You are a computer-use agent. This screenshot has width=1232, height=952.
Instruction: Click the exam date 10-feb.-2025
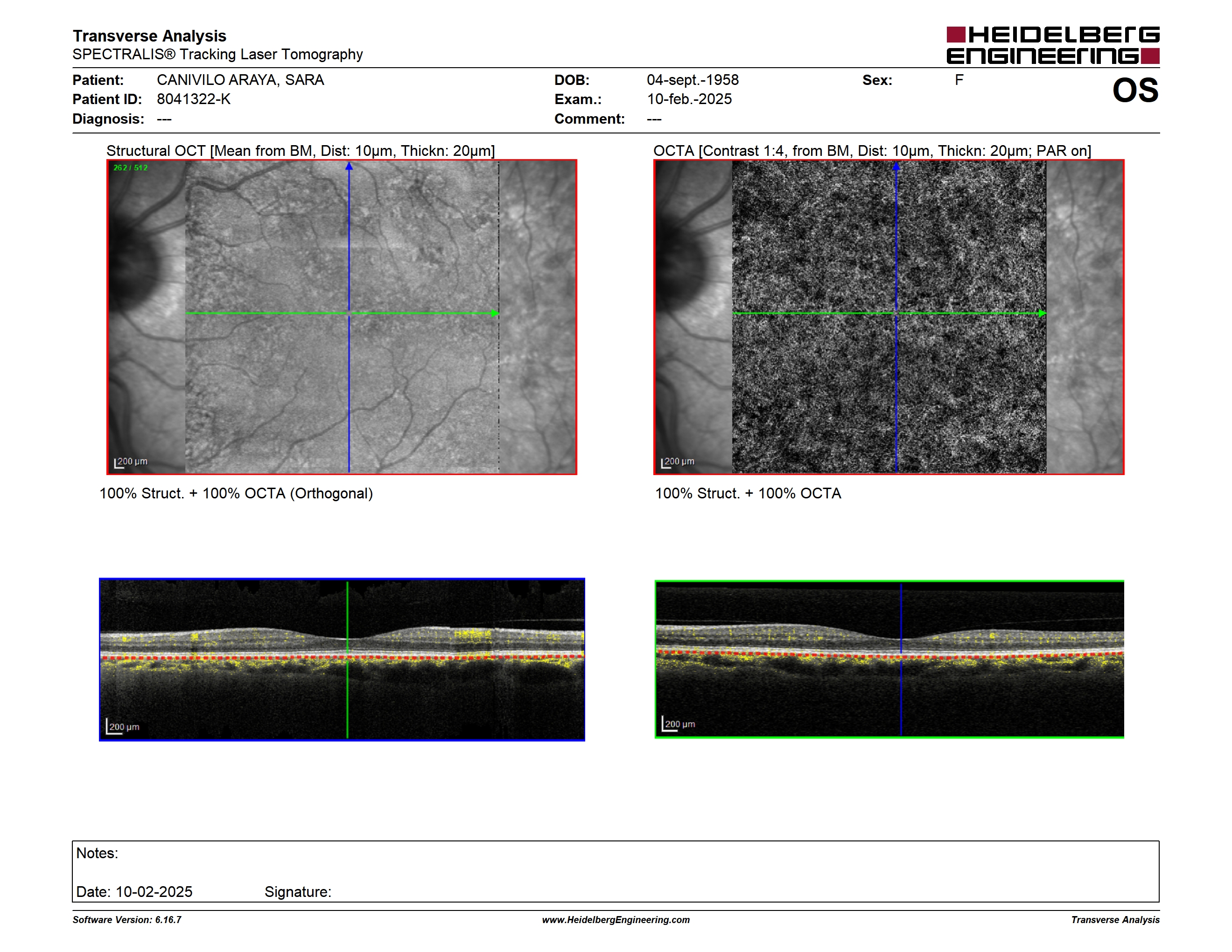coord(689,99)
